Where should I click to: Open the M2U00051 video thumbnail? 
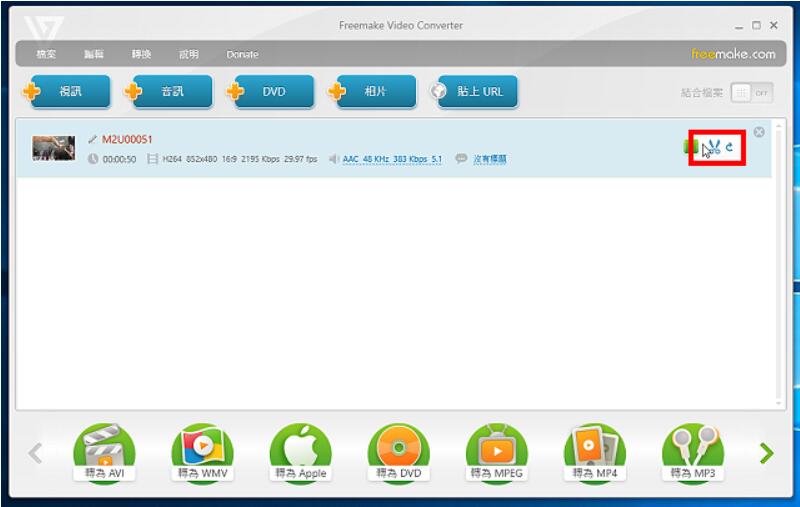54,148
